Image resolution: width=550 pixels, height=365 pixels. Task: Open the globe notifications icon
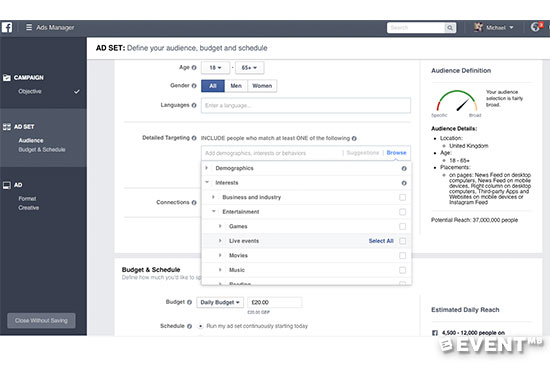[x=535, y=27]
